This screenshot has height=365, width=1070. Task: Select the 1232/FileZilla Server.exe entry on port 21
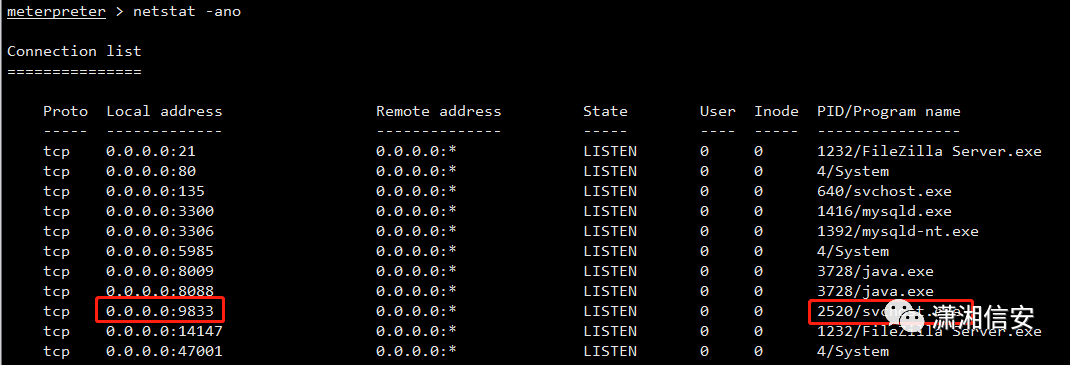[x=929, y=151]
